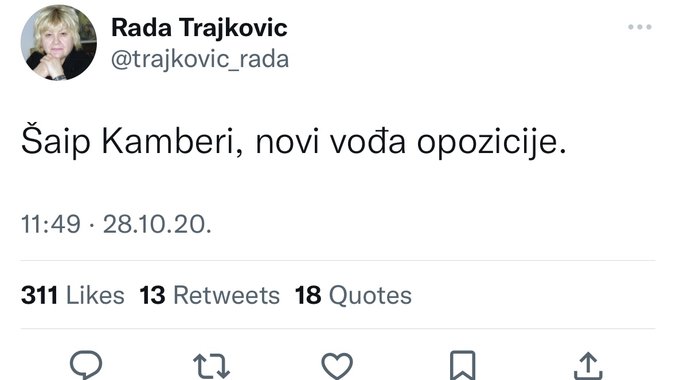Reply to the tweet via speech bubble icon
This screenshot has width=676, height=380.
(86, 365)
